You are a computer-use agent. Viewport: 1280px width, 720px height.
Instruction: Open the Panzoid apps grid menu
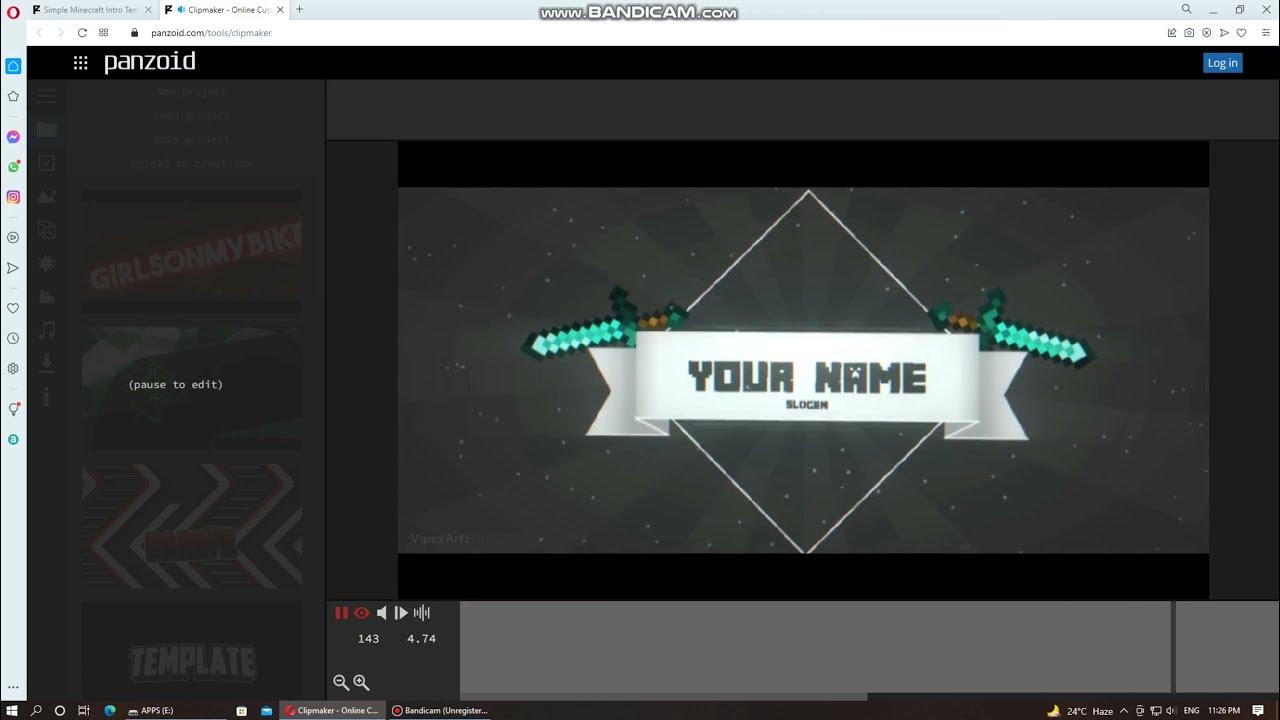pos(80,62)
